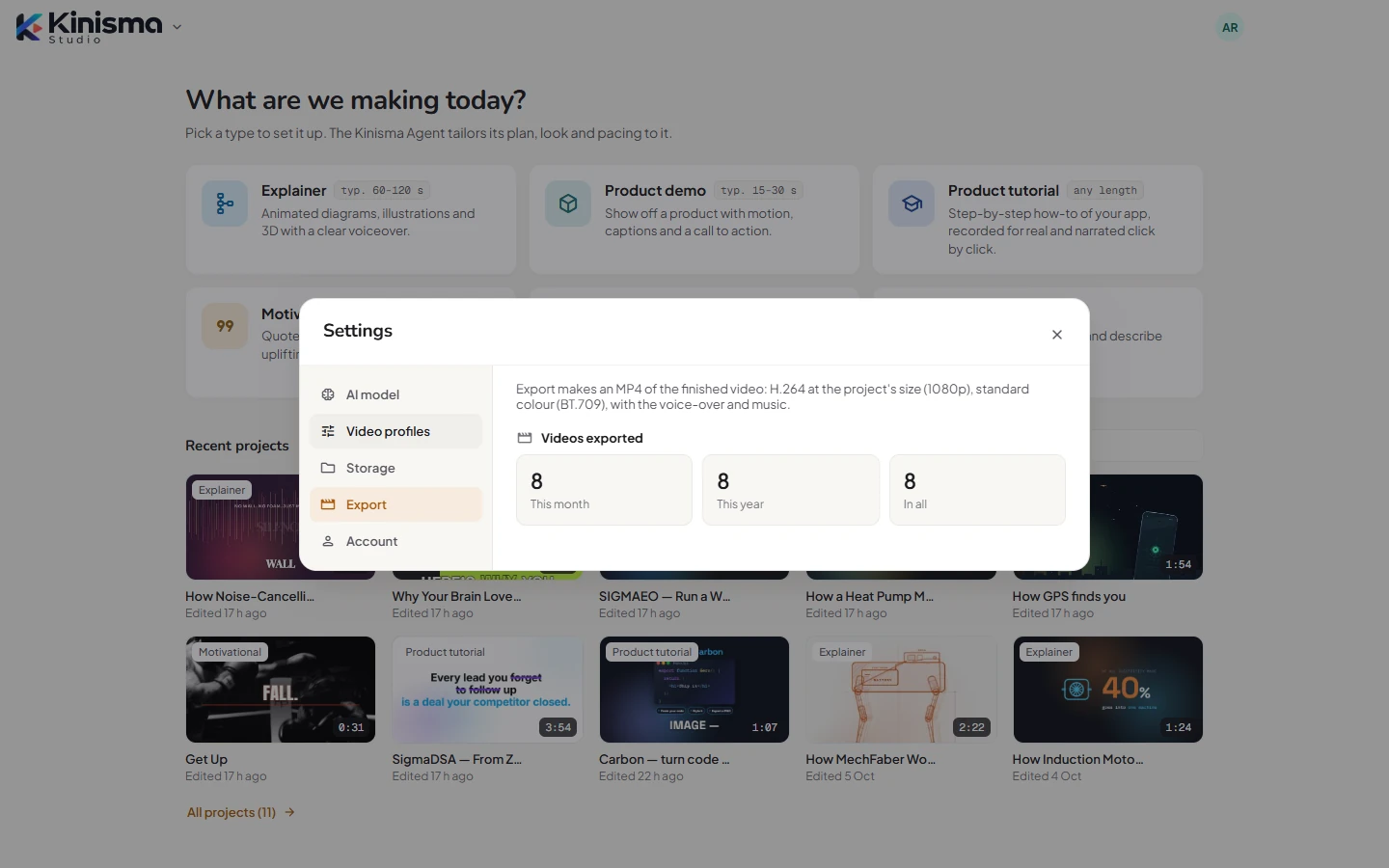Open the SigmaDSA project thumbnail
The image size is (1389, 868).
point(487,690)
